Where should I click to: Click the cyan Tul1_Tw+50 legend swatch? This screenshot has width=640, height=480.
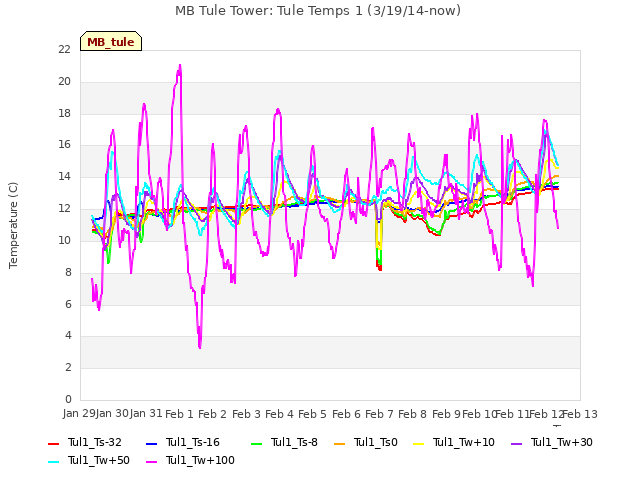coord(53,461)
